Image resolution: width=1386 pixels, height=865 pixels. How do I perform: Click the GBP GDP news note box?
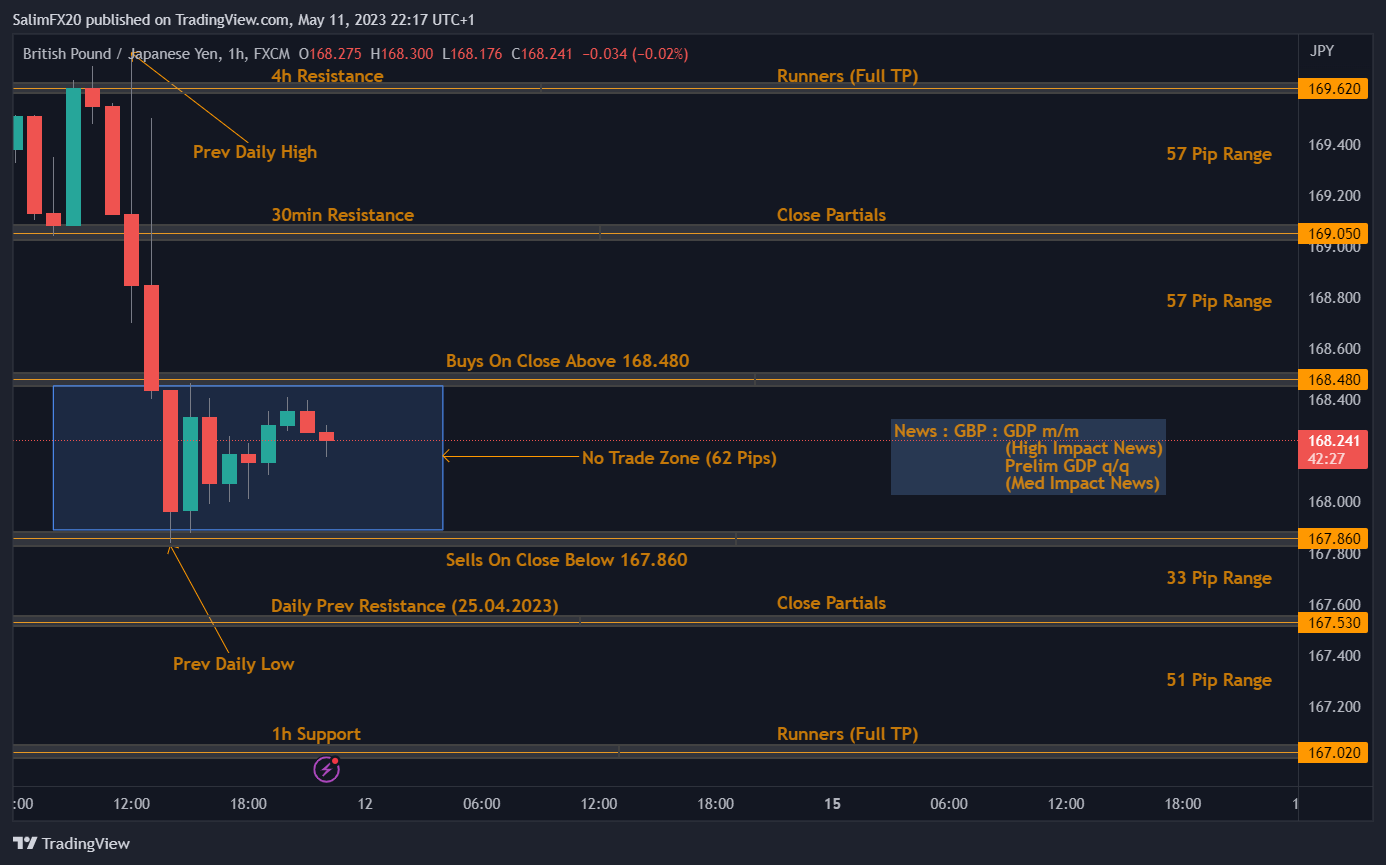[x=1028, y=457]
